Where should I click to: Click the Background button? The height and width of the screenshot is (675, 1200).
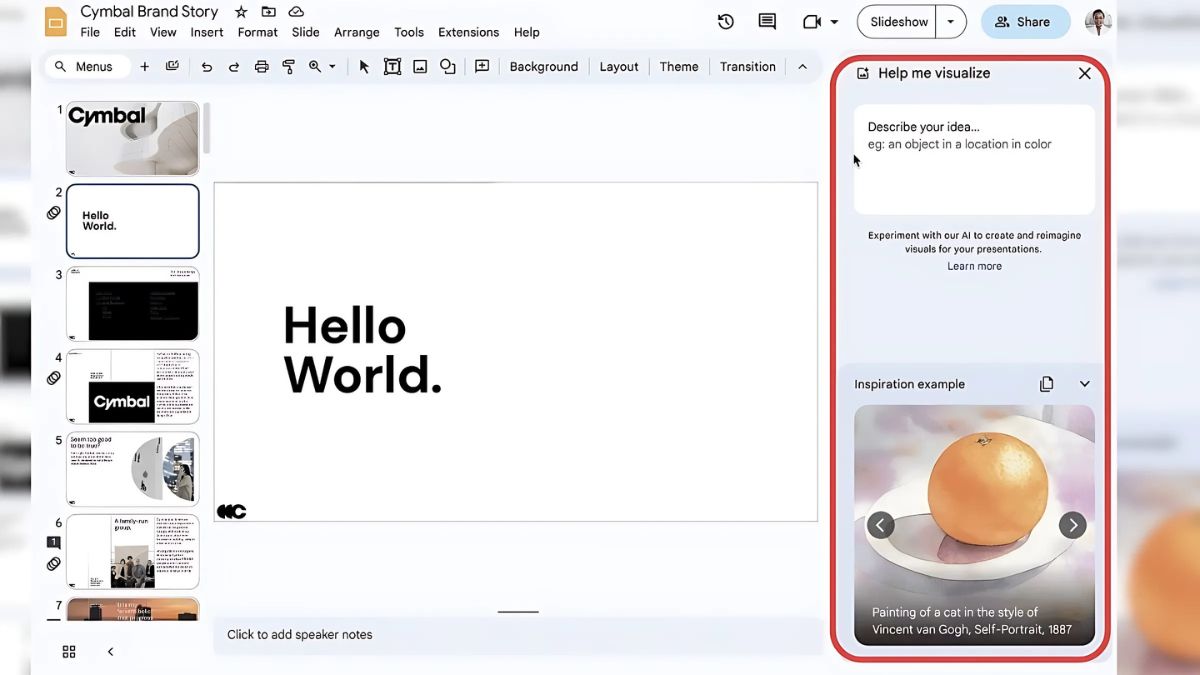544,67
